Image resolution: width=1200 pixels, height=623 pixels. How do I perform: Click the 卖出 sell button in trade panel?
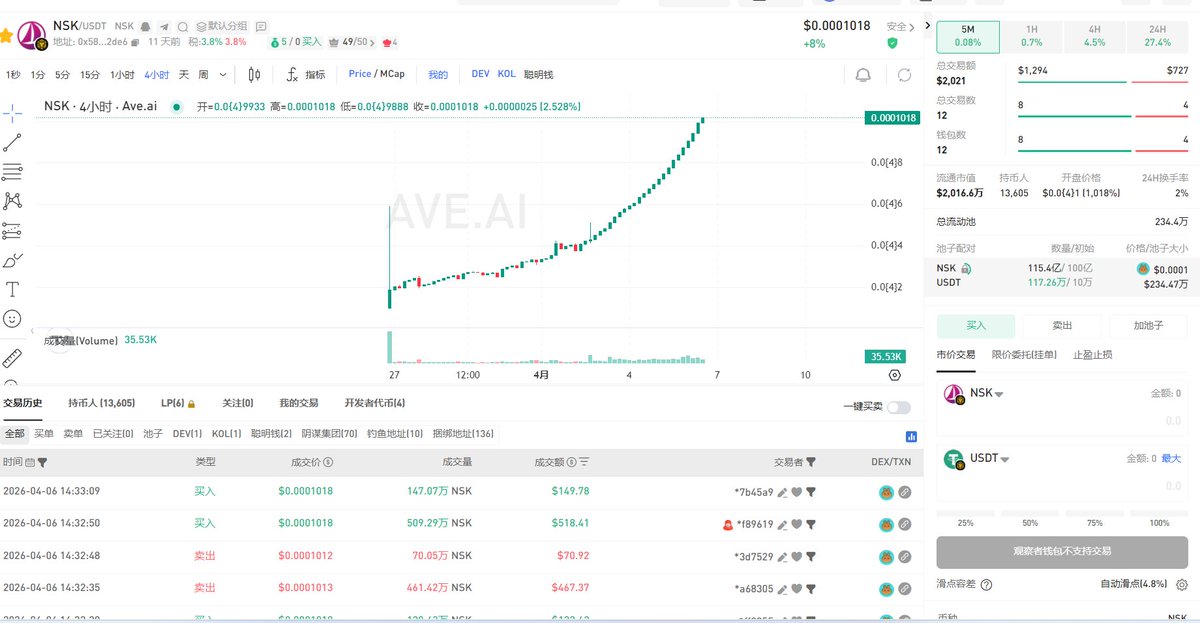[1062, 326]
